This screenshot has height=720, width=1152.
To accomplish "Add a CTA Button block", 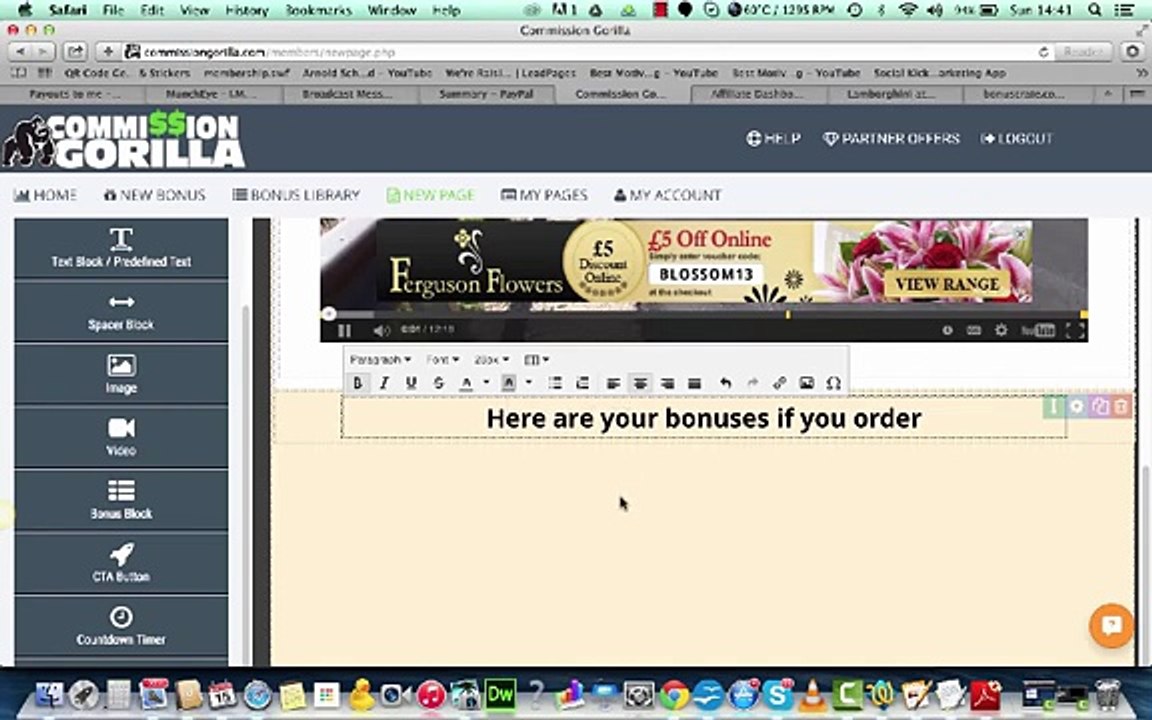I will click(x=121, y=564).
